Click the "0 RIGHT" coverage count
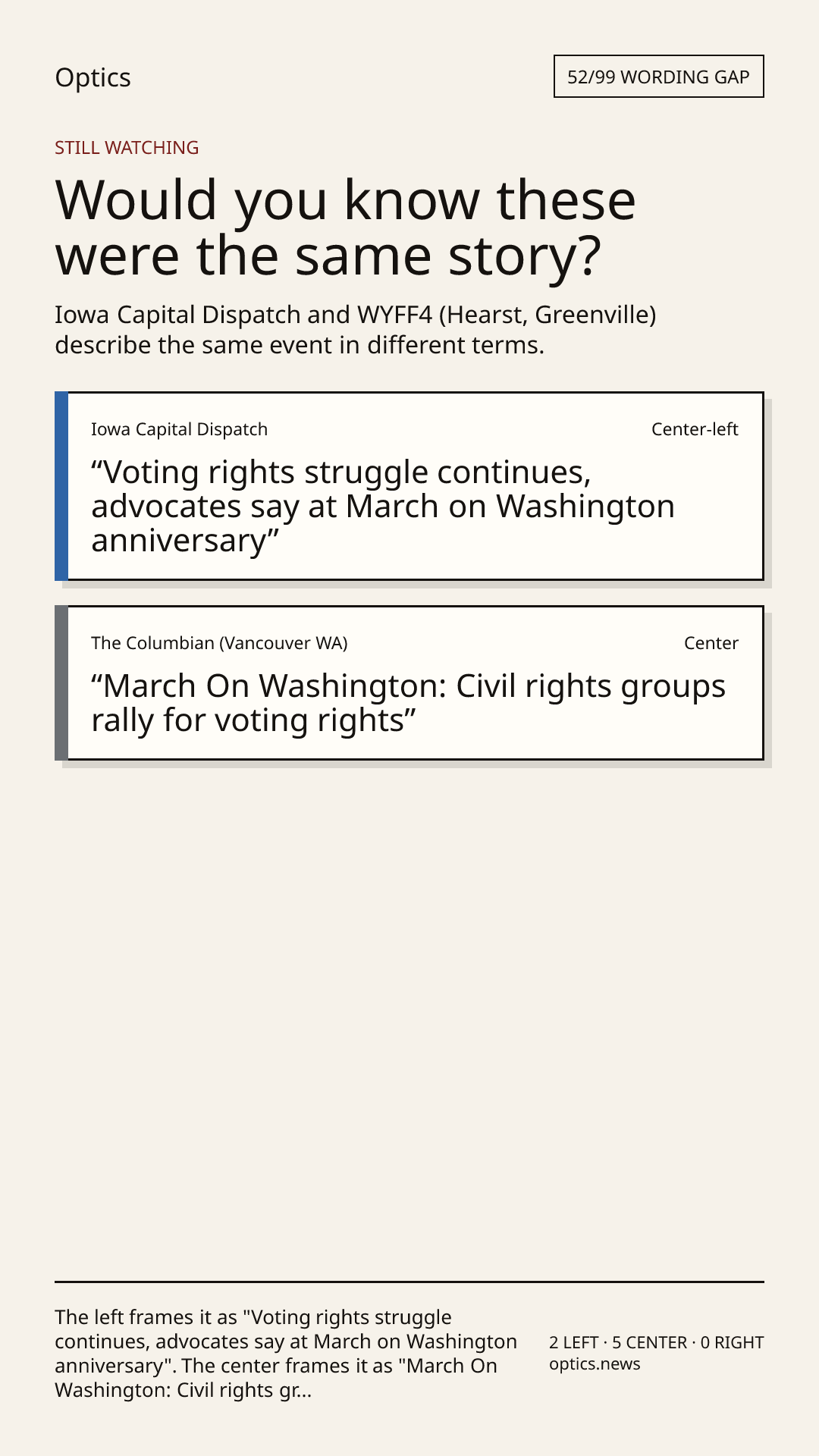This screenshot has width=819, height=1456. [732, 1342]
